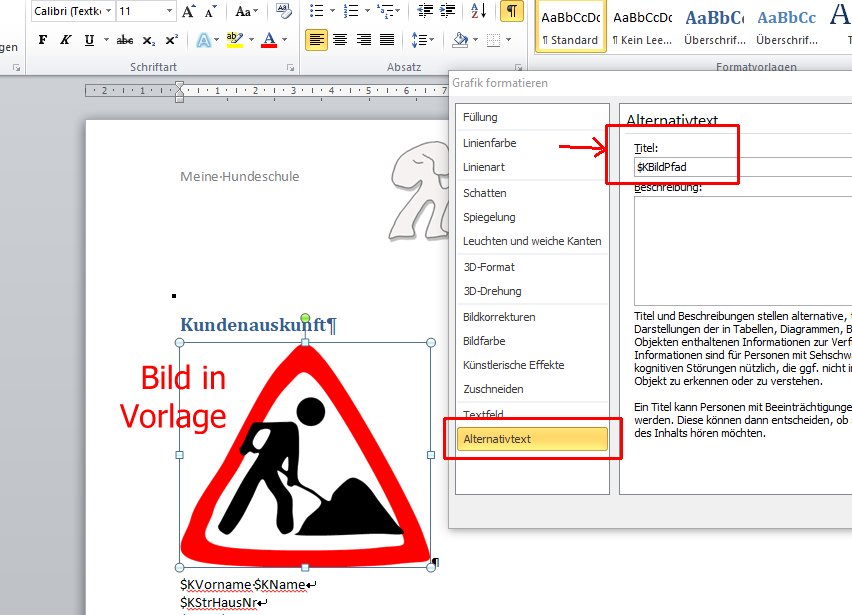Screen dimensions: 852x615
Task: Click the red font color button
Action: coord(268,40)
